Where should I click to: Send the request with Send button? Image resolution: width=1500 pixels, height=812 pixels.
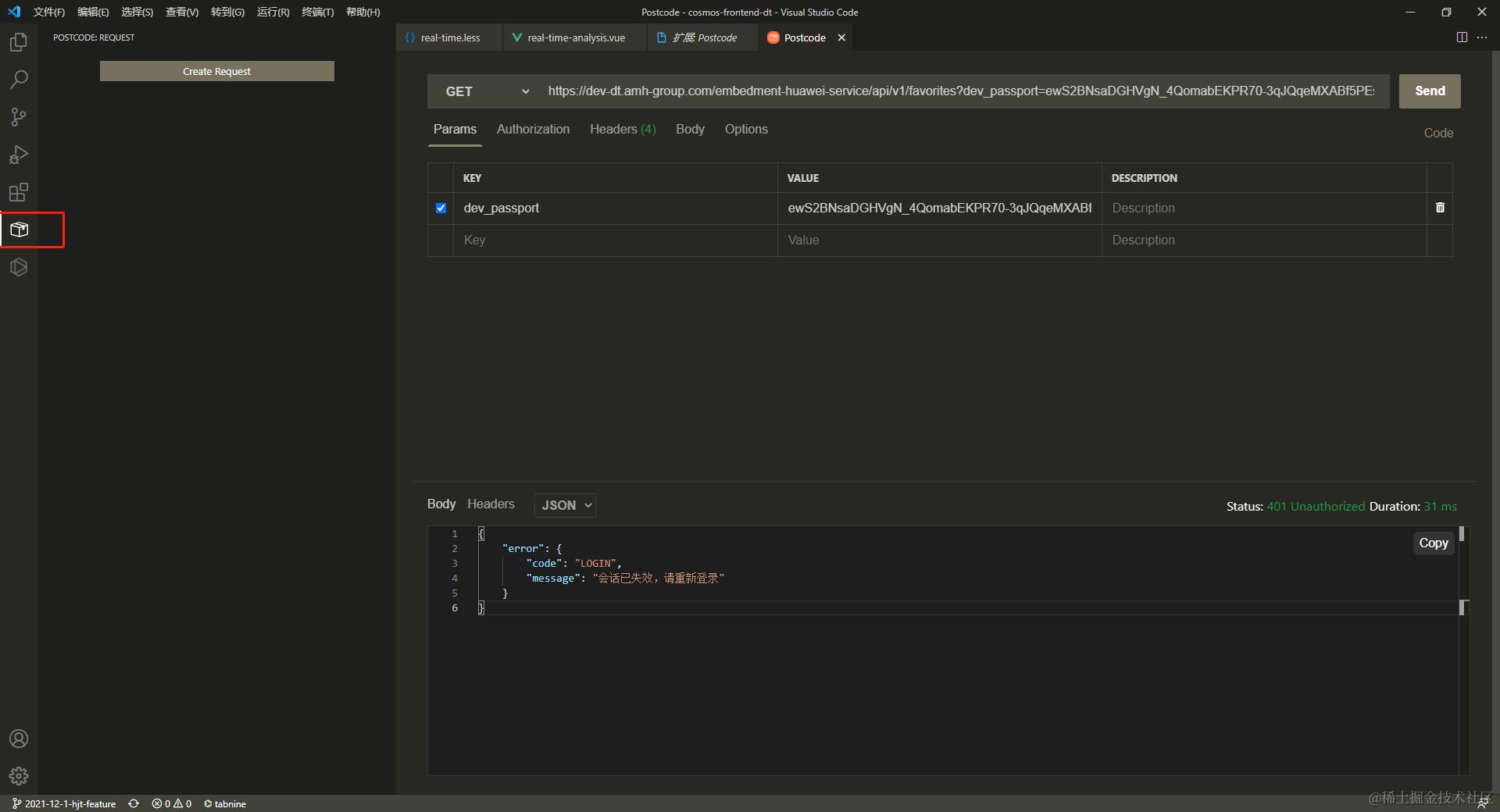pos(1430,91)
